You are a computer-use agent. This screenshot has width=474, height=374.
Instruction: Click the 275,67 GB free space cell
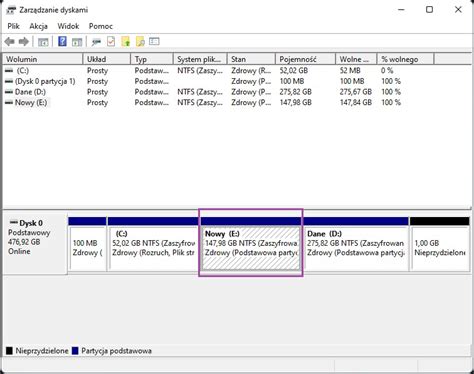point(356,92)
